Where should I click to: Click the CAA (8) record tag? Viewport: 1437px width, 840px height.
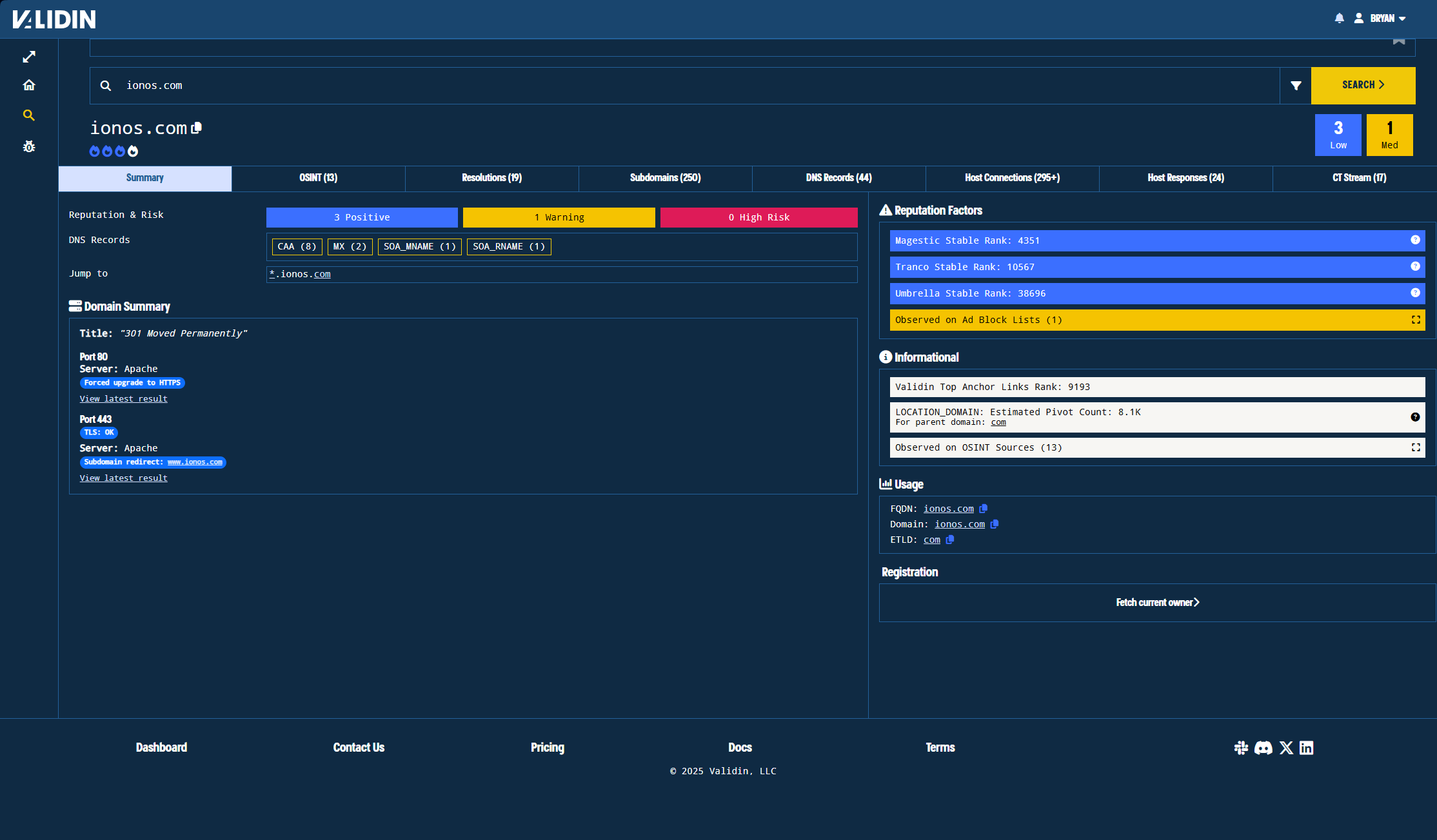coord(297,247)
